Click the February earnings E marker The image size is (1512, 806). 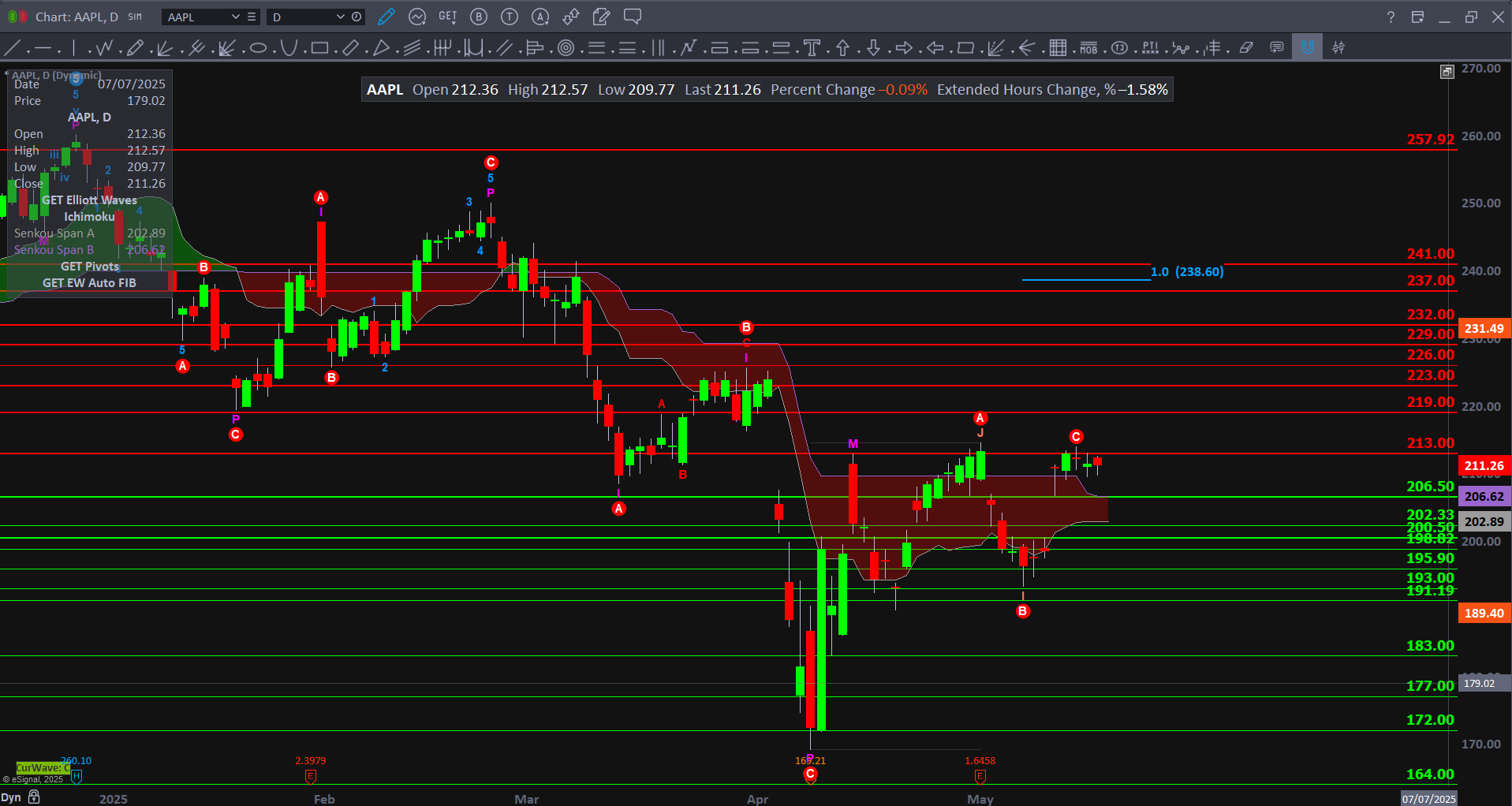311,776
